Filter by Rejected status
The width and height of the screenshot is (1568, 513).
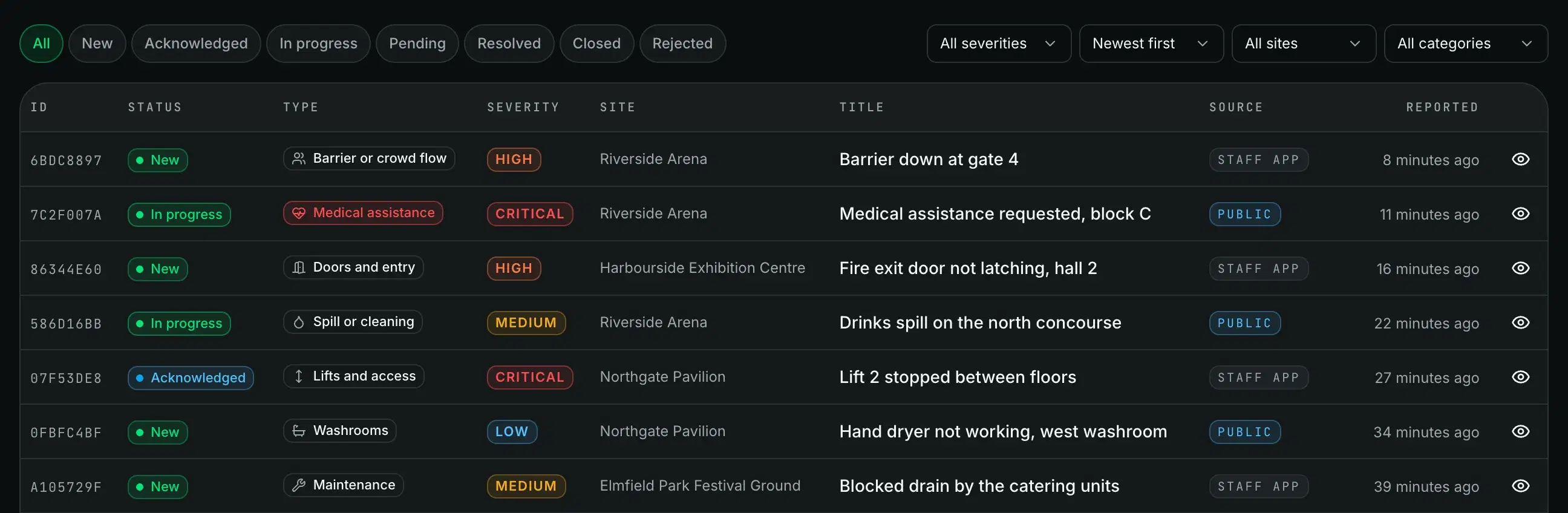point(682,44)
